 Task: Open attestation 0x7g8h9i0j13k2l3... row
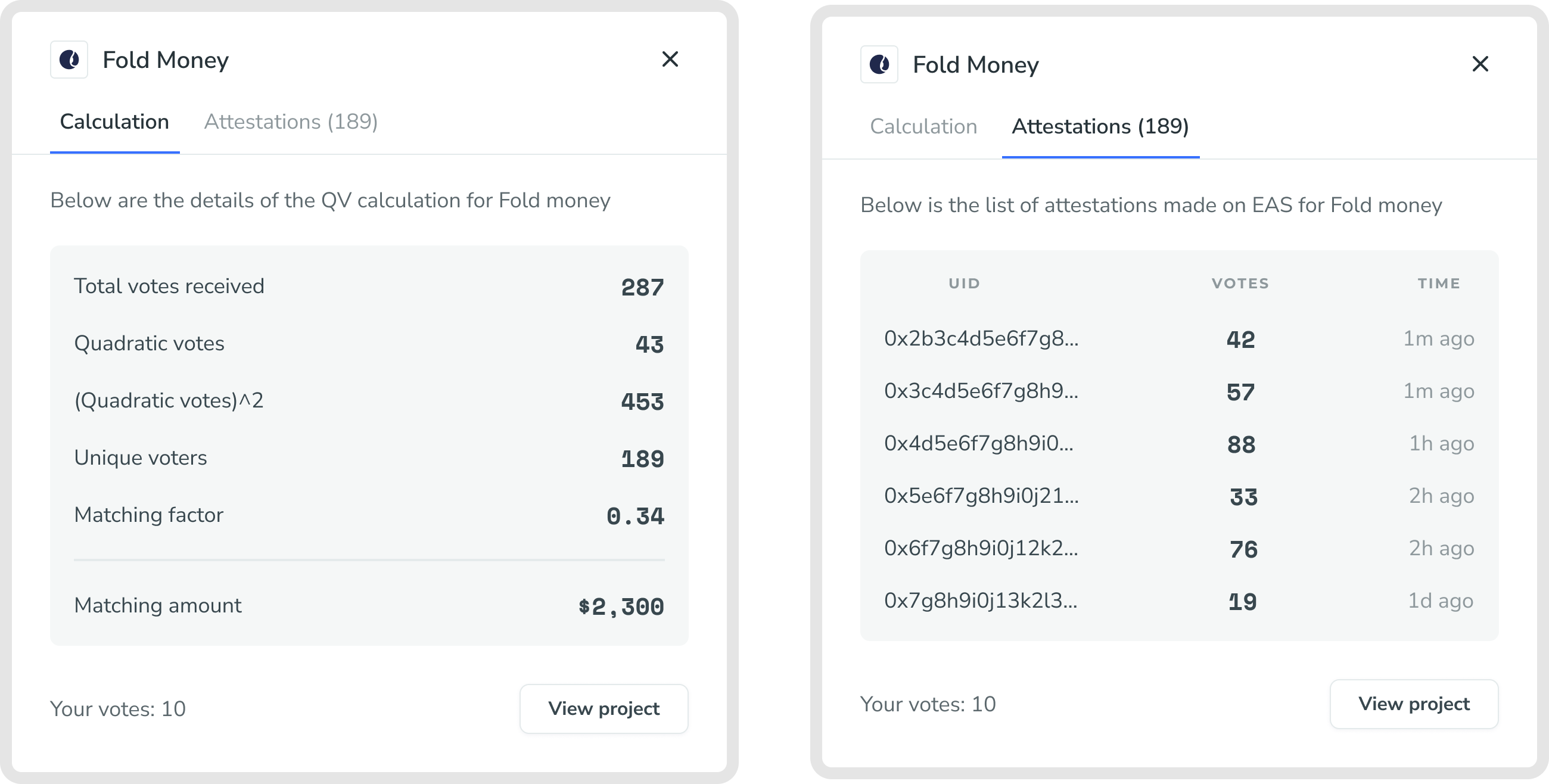pyautogui.click(x=980, y=601)
